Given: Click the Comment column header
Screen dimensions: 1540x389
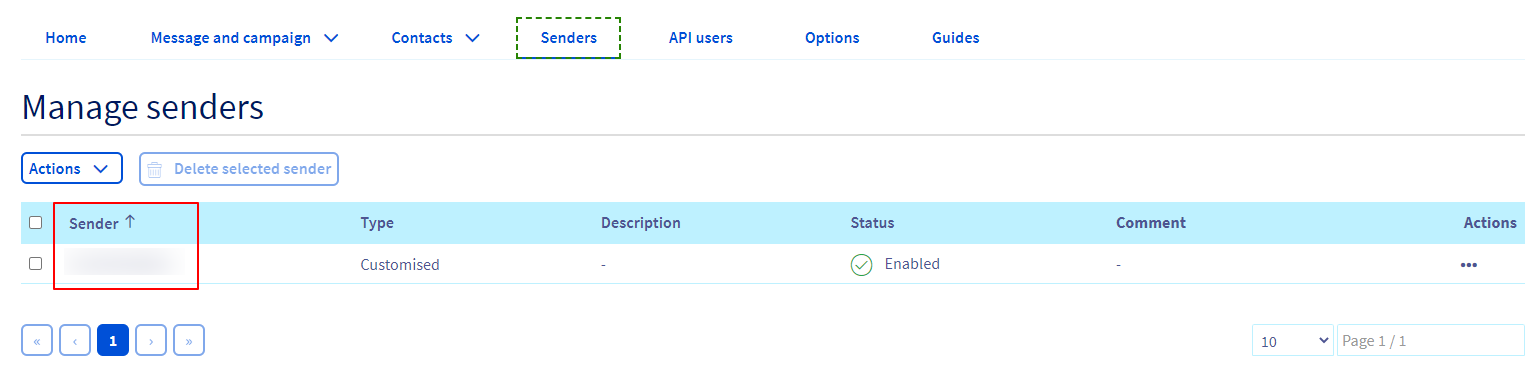Looking at the screenshot, I should tap(1151, 223).
